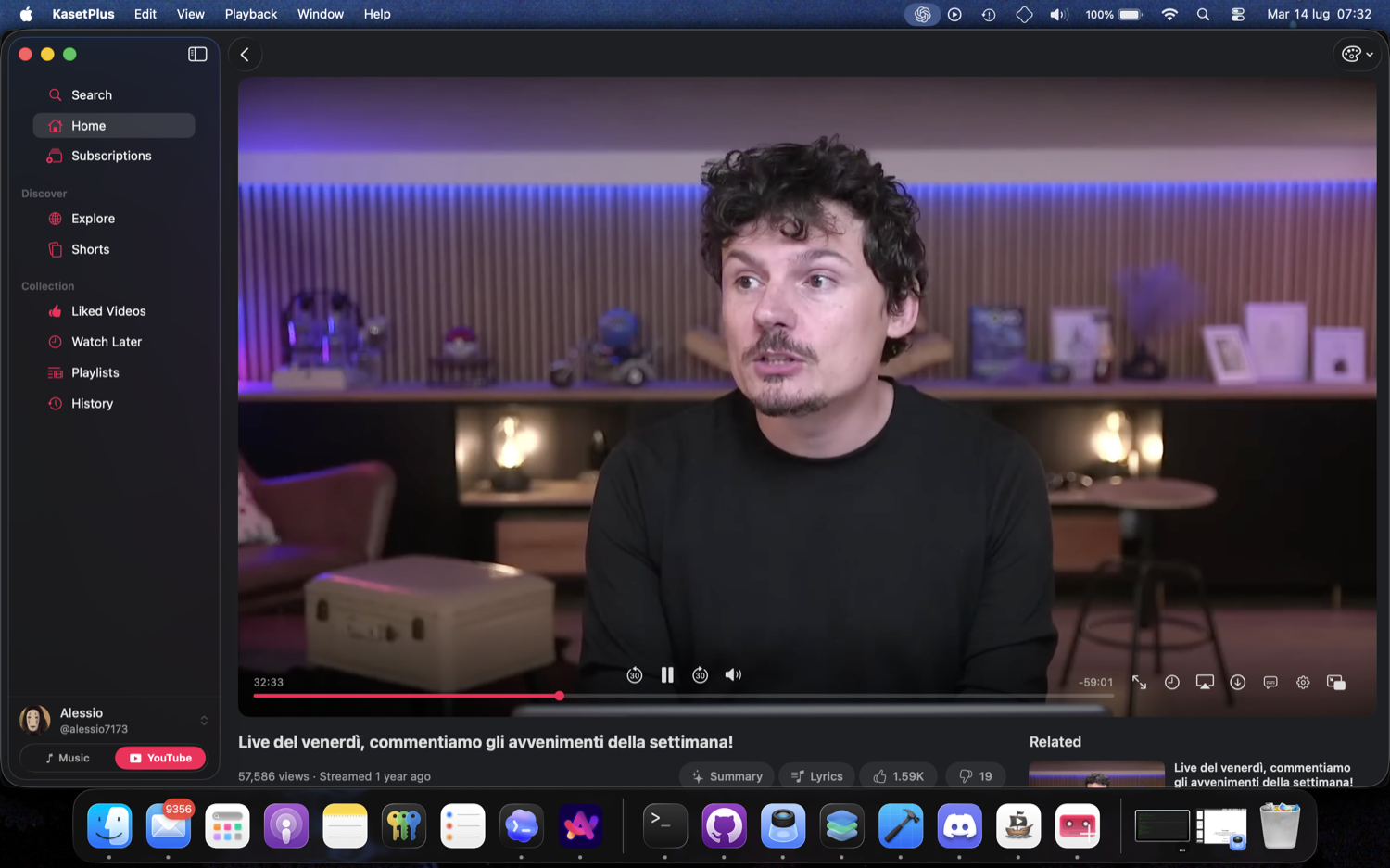This screenshot has width=1390, height=868.
Task: Pause the video playback
Action: pyautogui.click(x=667, y=675)
